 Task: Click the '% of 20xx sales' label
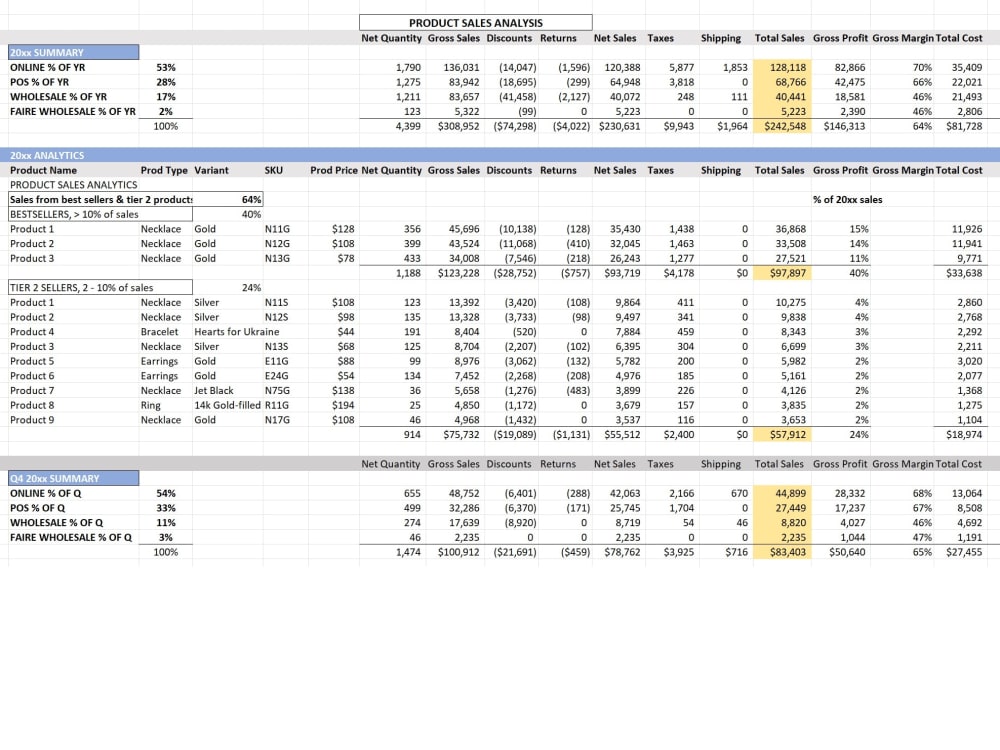tap(848, 199)
